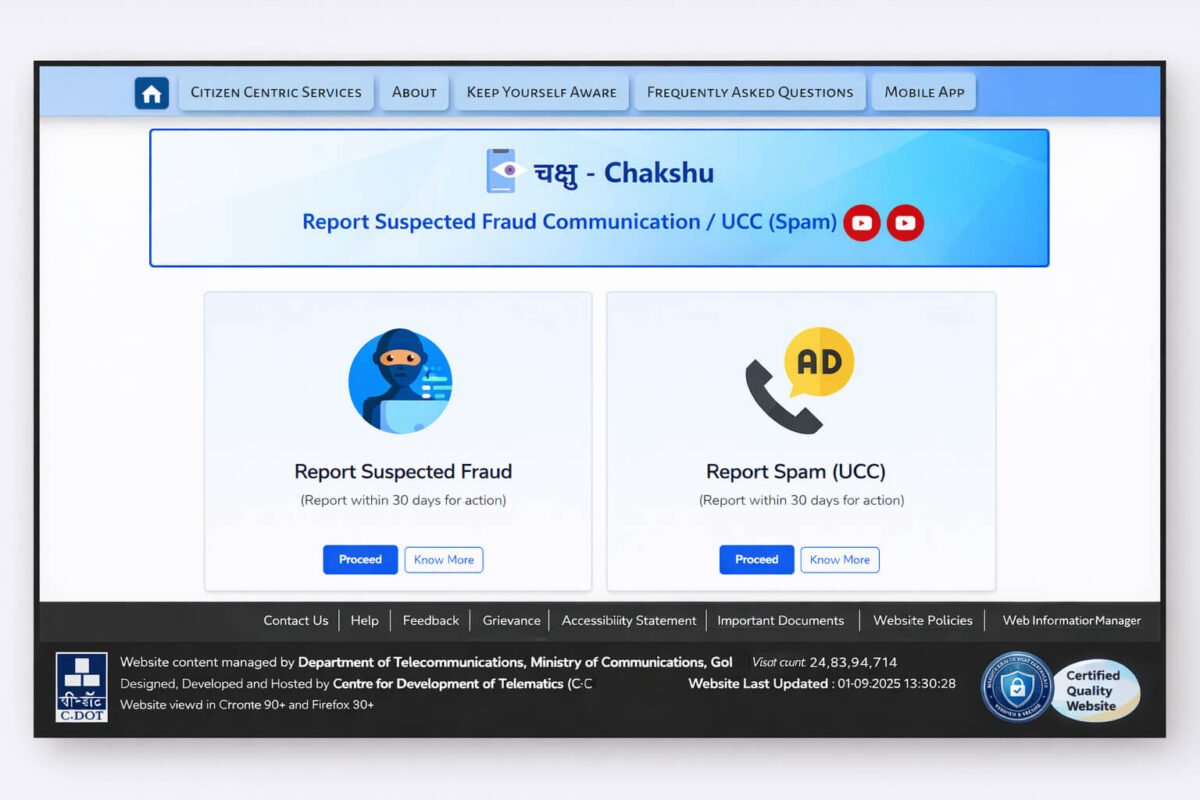Open the Website Policies link

pos(923,620)
